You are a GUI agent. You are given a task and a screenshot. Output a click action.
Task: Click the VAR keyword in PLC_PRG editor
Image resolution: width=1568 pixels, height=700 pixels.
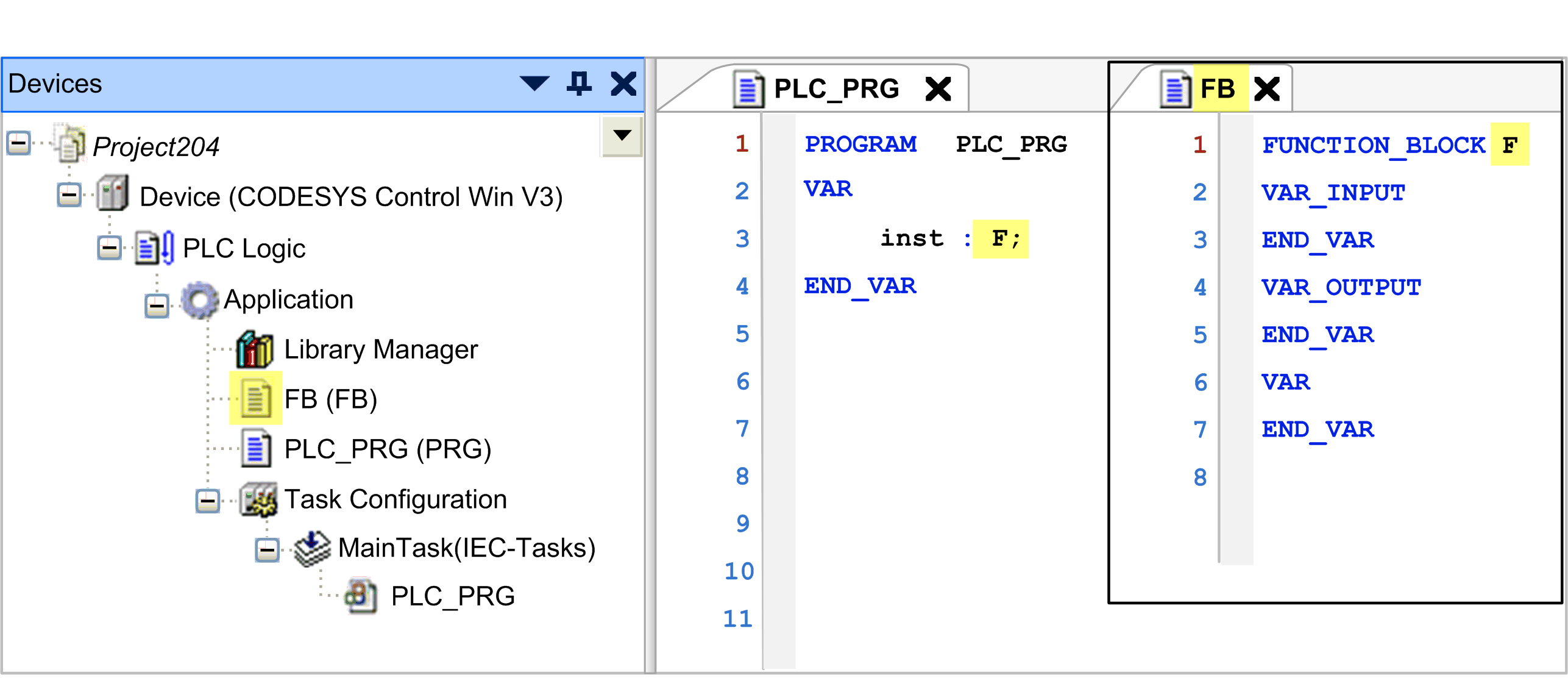tap(828, 189)
